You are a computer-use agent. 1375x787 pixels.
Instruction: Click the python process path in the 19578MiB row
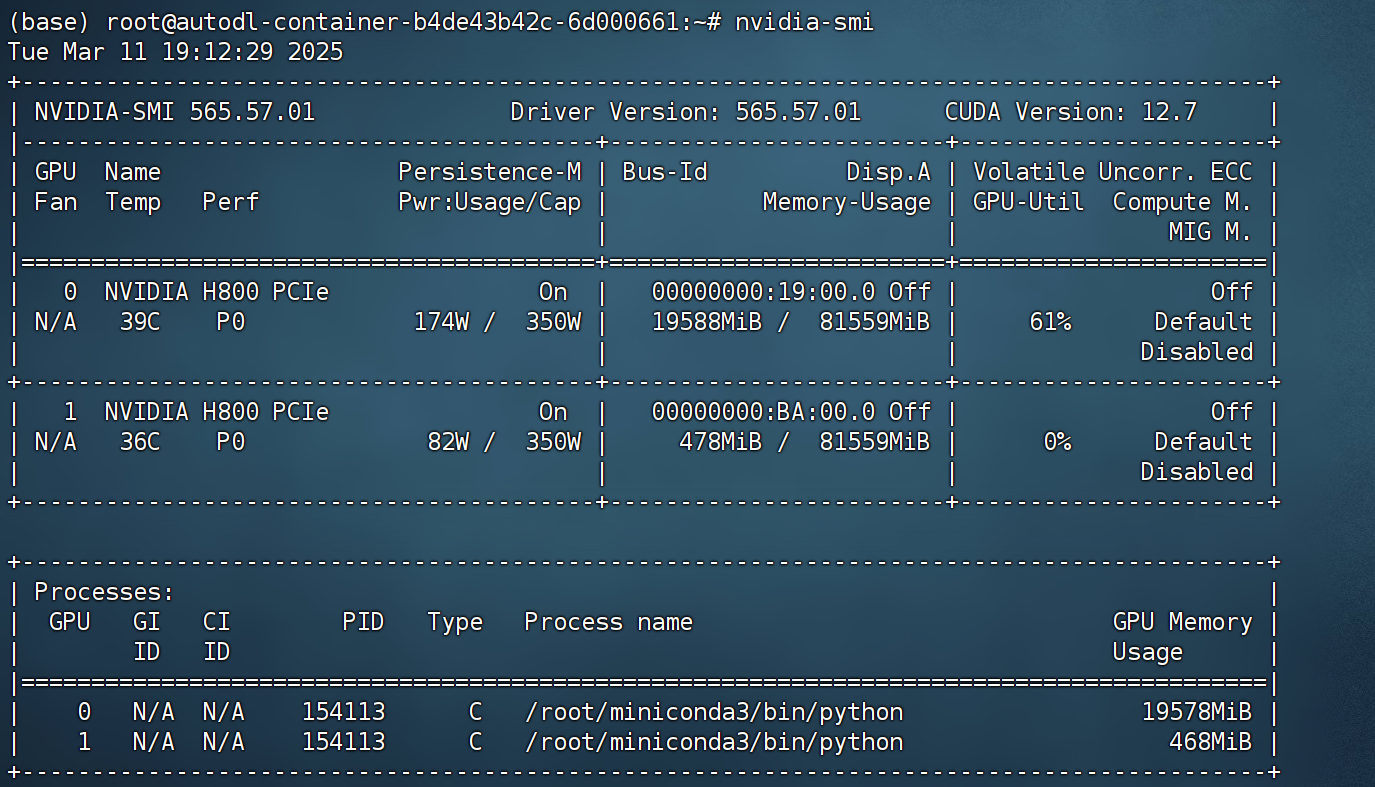[x=714, y=712]
